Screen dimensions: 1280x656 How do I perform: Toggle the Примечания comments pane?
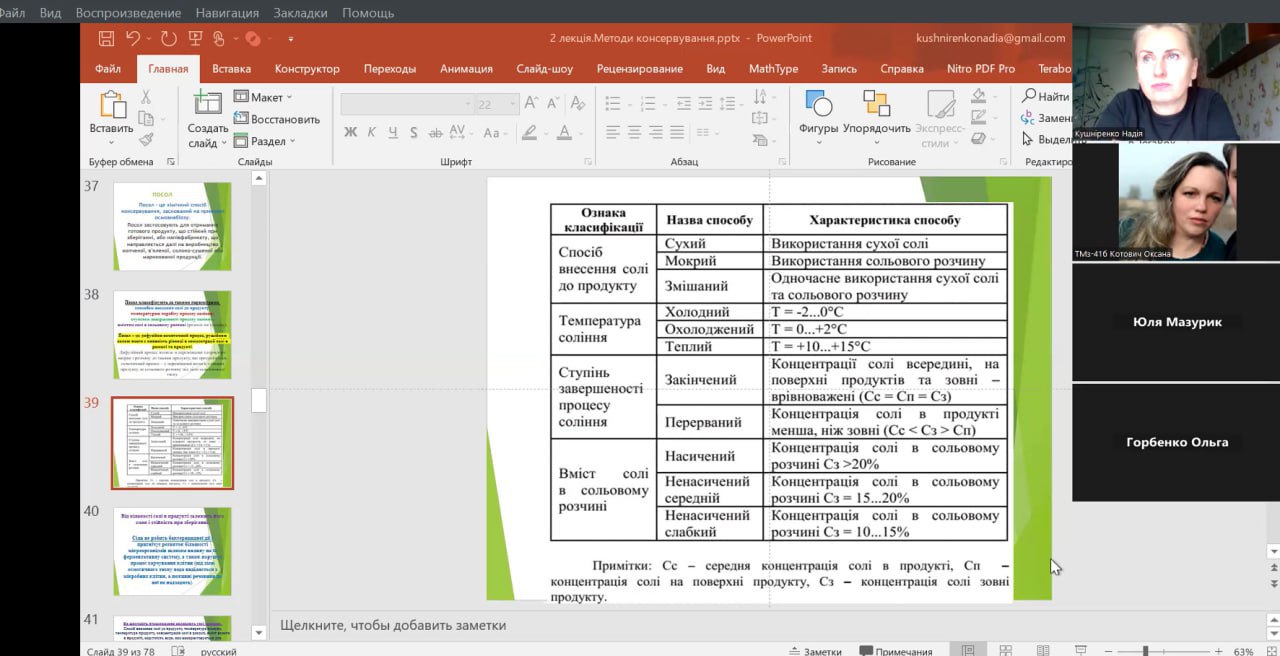895,651
